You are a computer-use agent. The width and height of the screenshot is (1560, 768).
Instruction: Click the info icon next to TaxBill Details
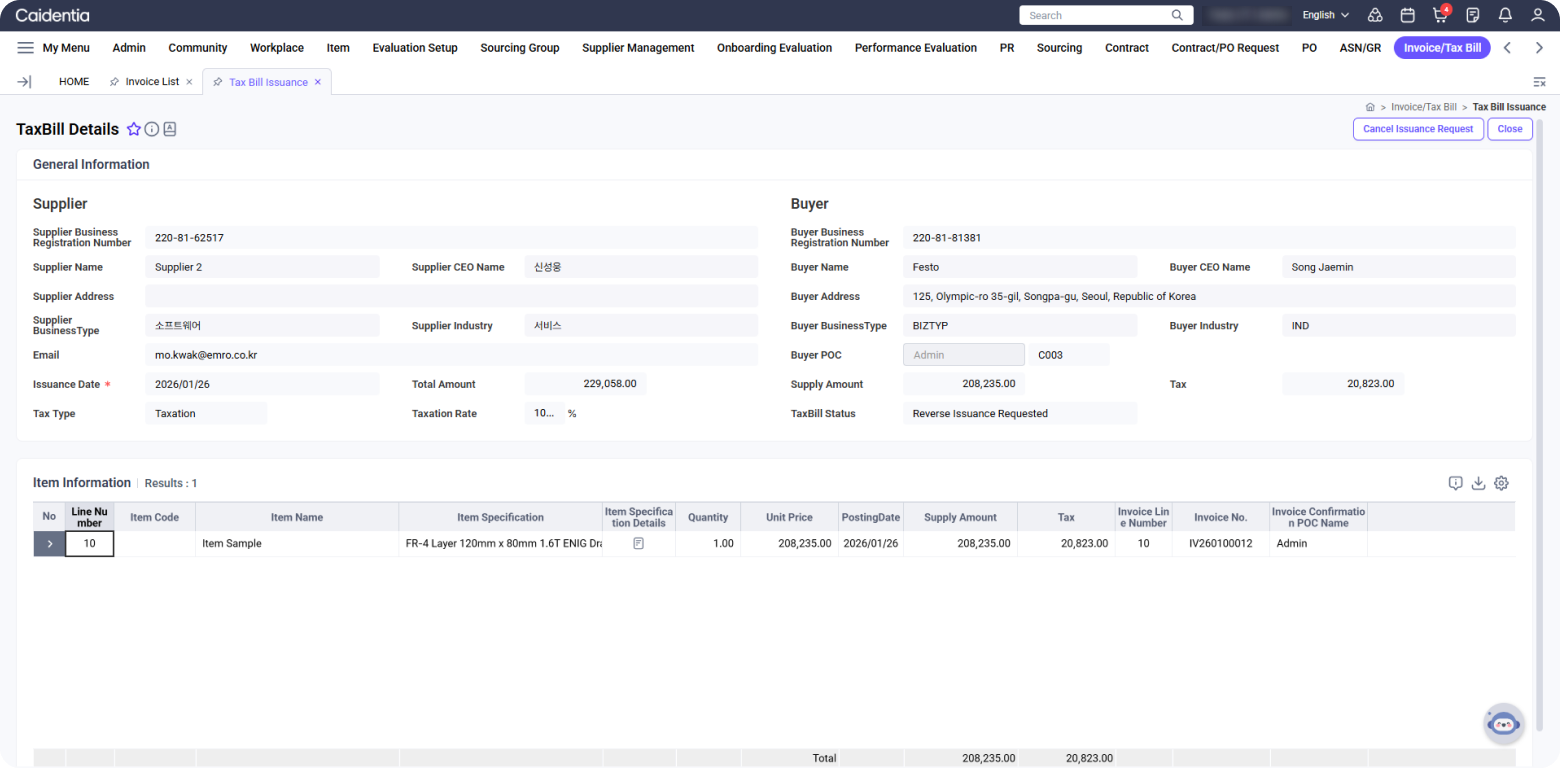click(x=152, y=129)
